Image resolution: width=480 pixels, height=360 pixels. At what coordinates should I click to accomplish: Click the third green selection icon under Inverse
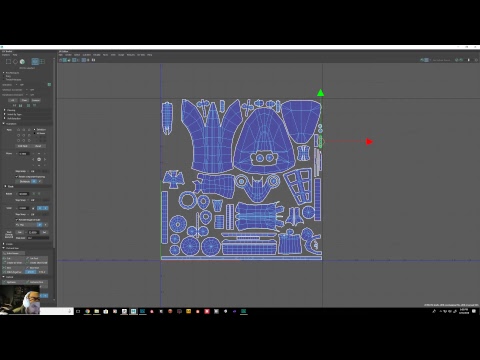(28, 105)
